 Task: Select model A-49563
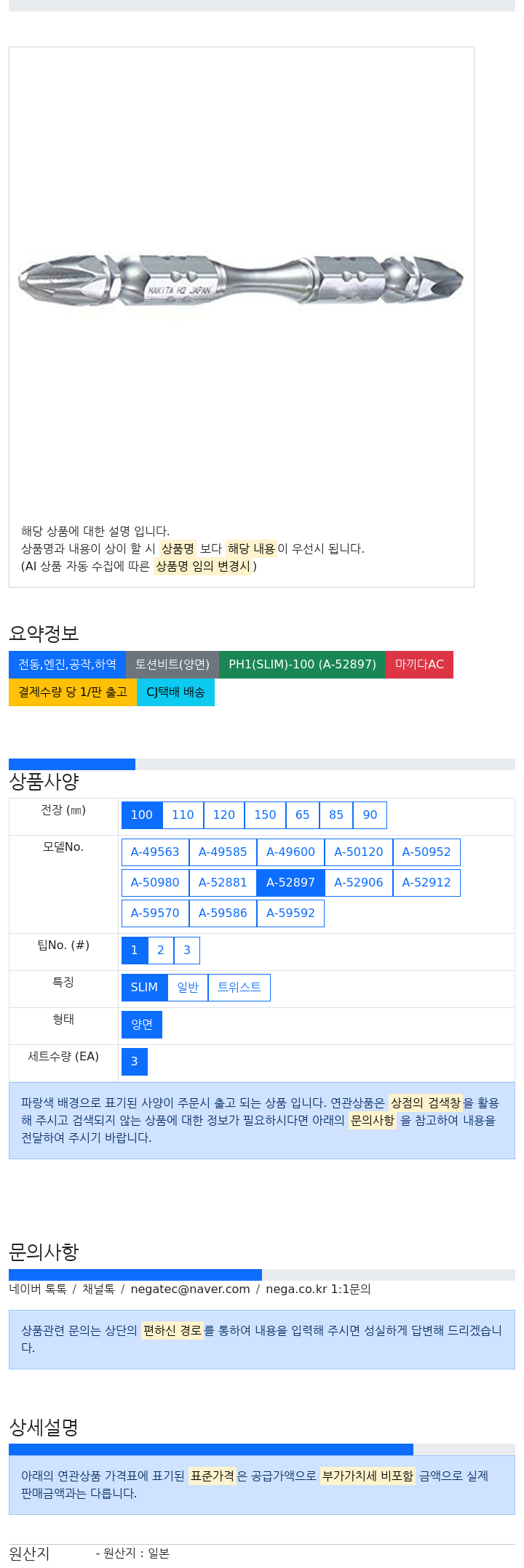tap(155, 852)
